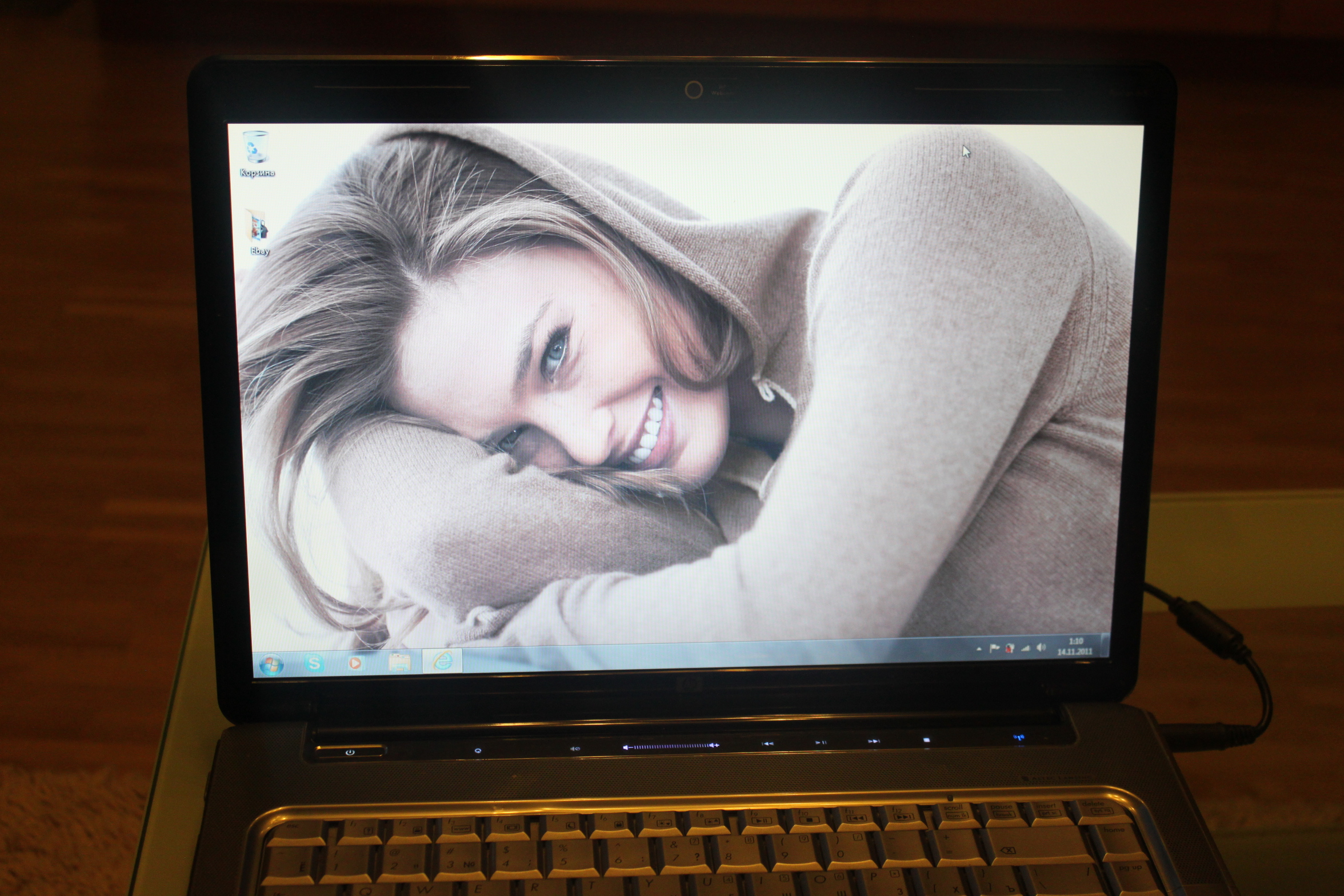Image resolution: width=1344 pixels, height=896 pixels.
Task: Open the network signal tray icon
Action: coord(1026,648)
